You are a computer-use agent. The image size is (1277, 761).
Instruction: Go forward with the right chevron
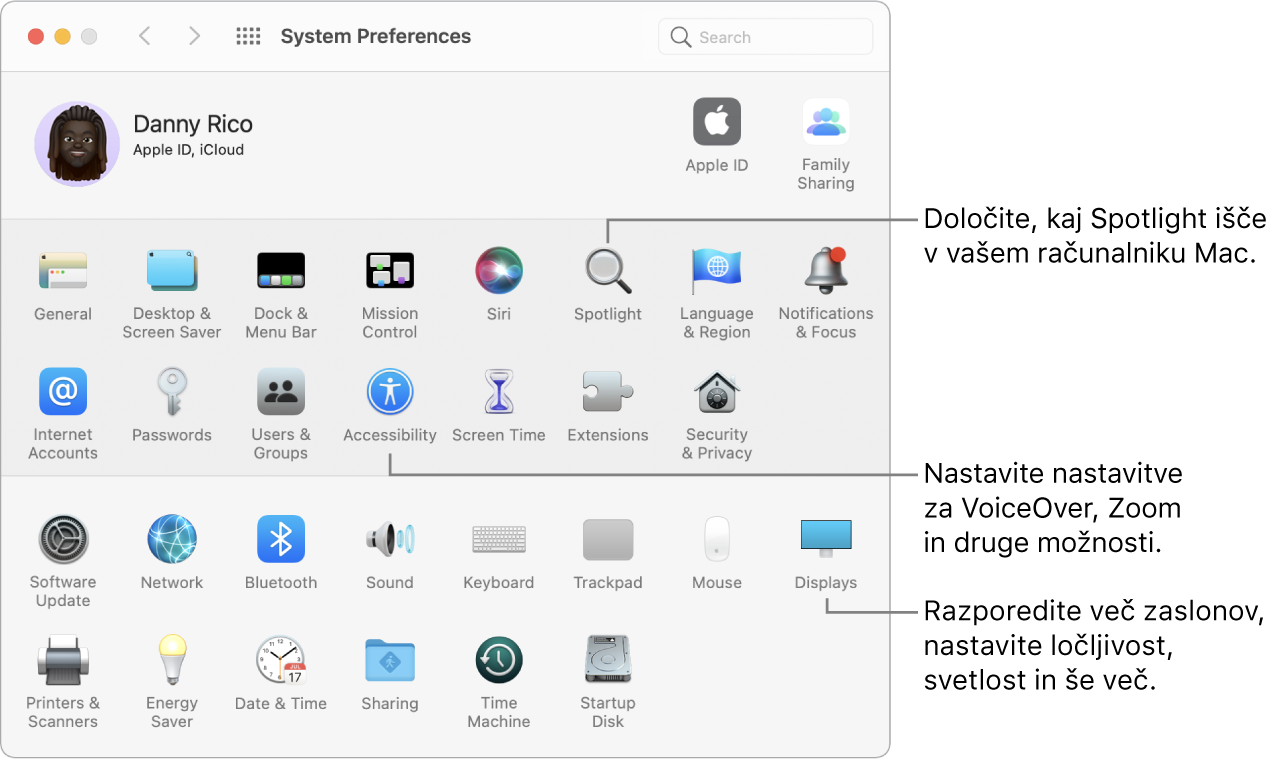(x=194, y=36)
